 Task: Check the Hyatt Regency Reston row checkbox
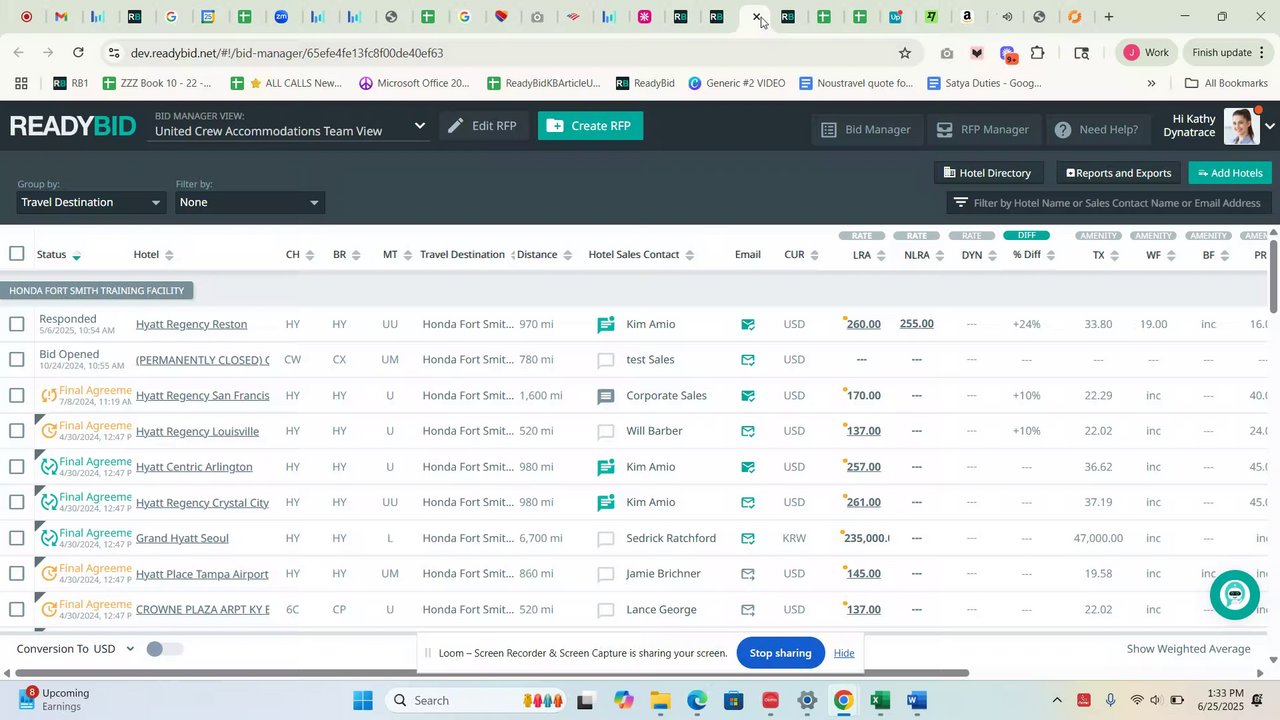tap(16, 324)
